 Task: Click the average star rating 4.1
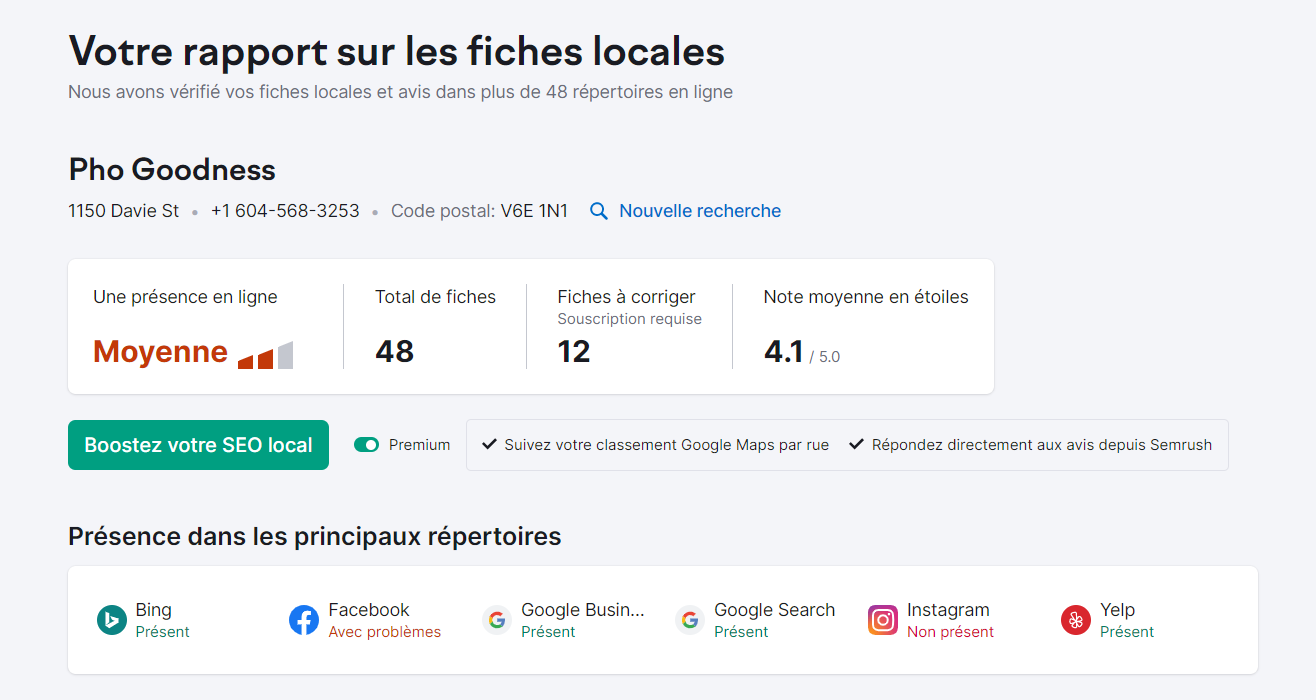coord(784,352)
